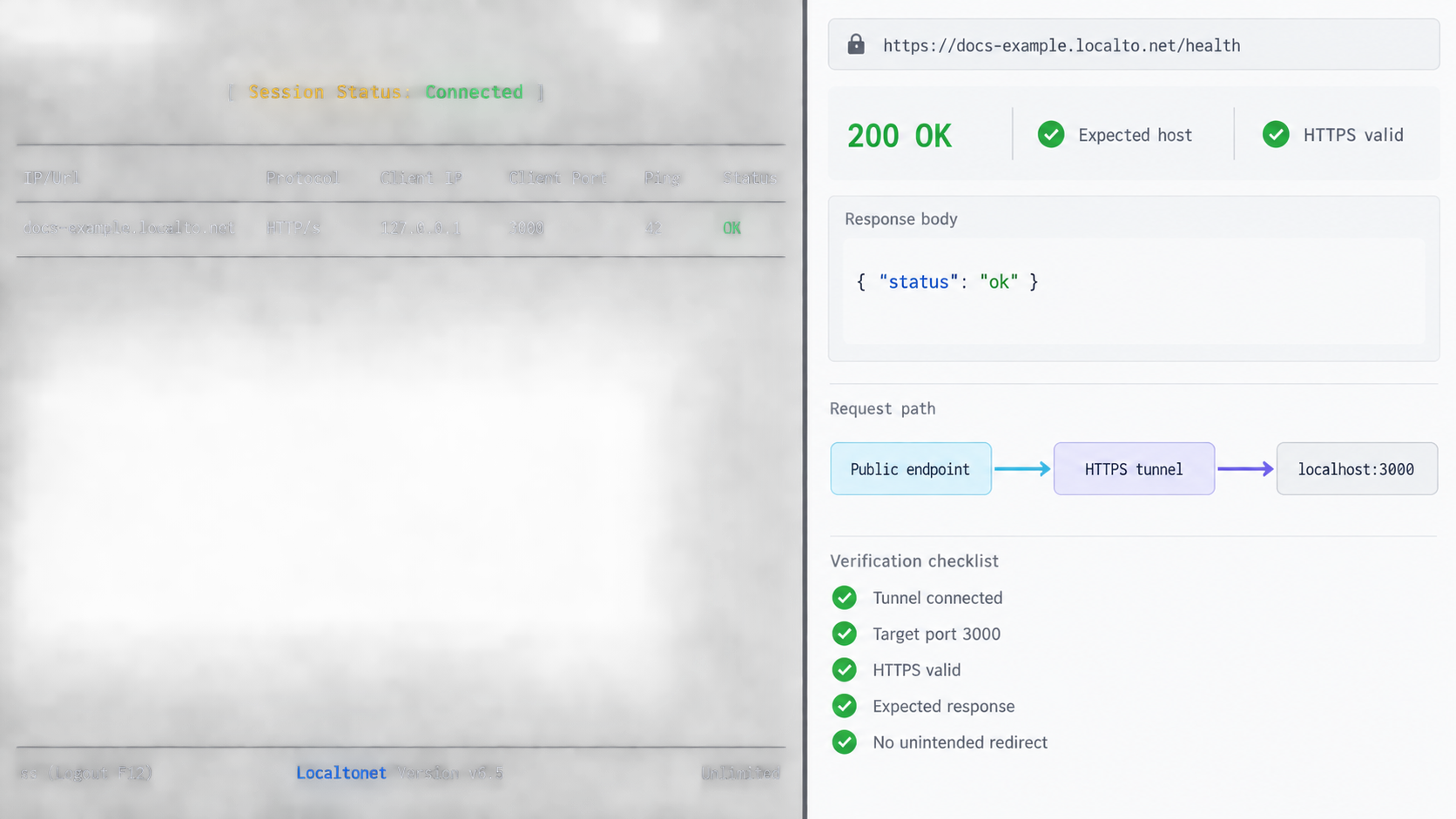Click the Protocol column header in the terminal

302,178
